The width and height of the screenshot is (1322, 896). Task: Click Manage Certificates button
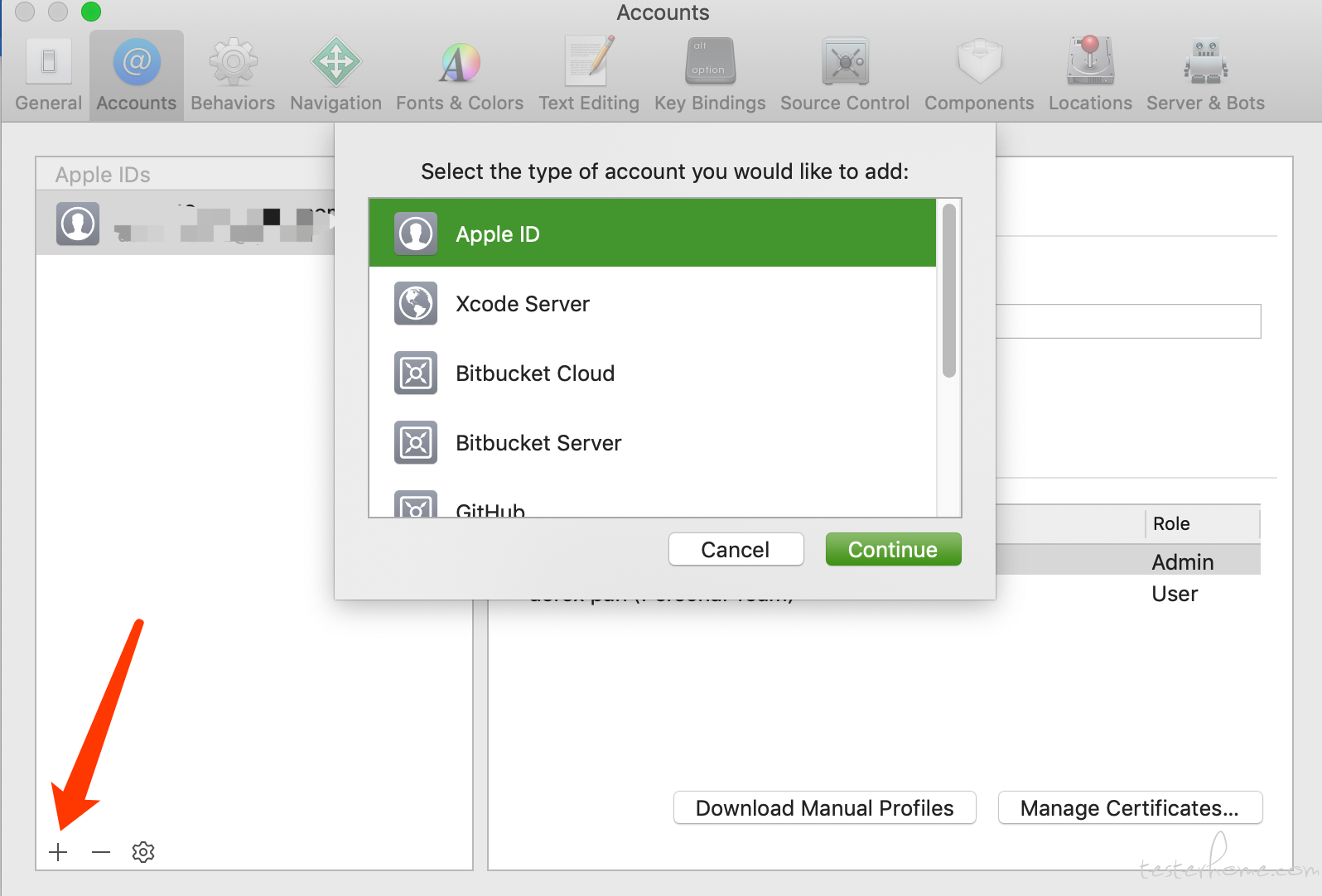click(x=1130, y=807)
